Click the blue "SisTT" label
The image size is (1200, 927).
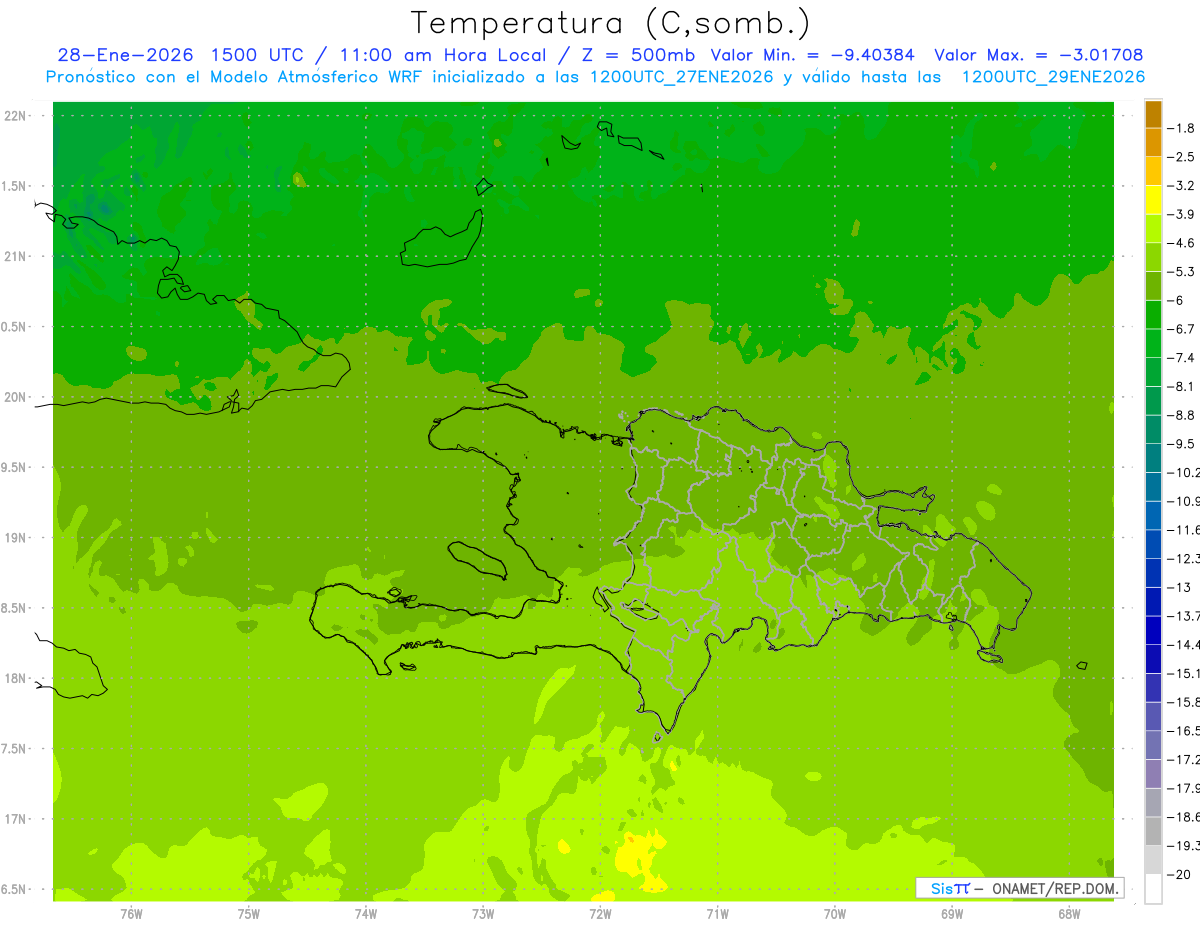pos(950,888)
